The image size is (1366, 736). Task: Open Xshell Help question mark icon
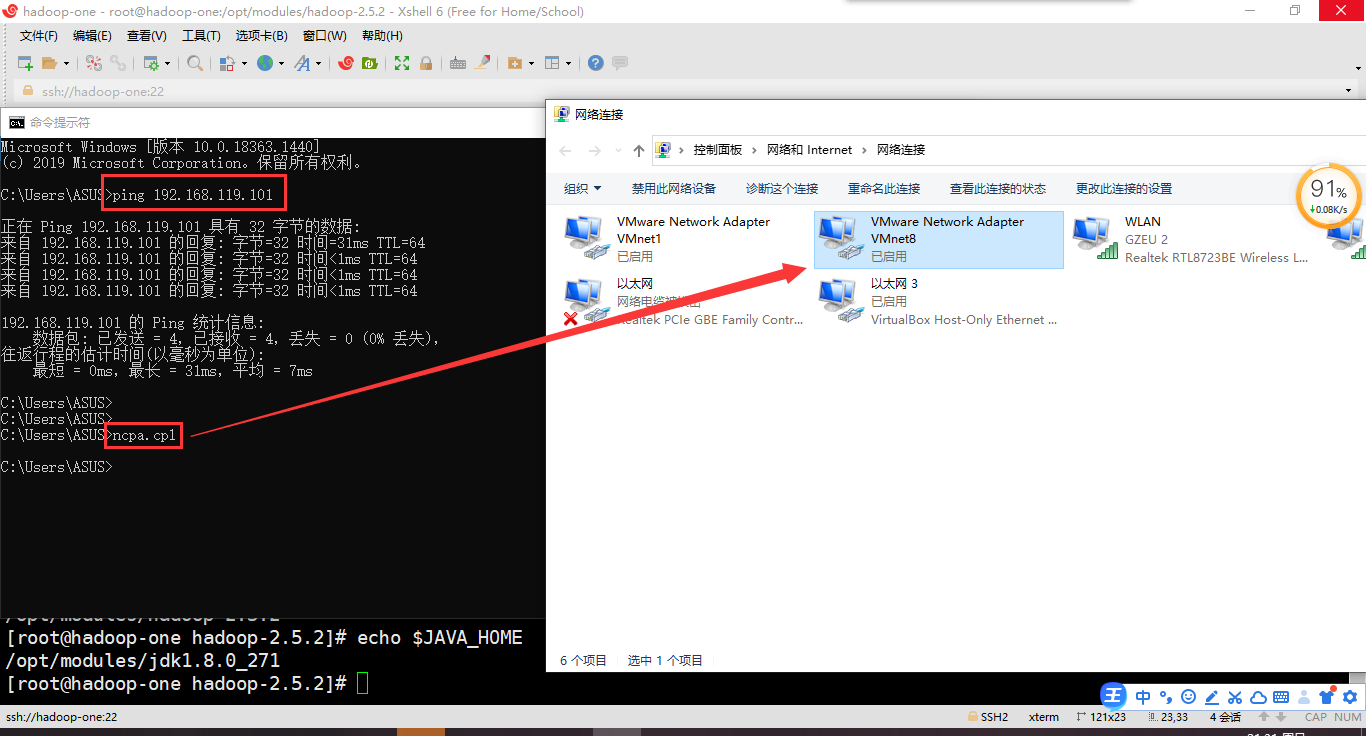tap(596, 63)
